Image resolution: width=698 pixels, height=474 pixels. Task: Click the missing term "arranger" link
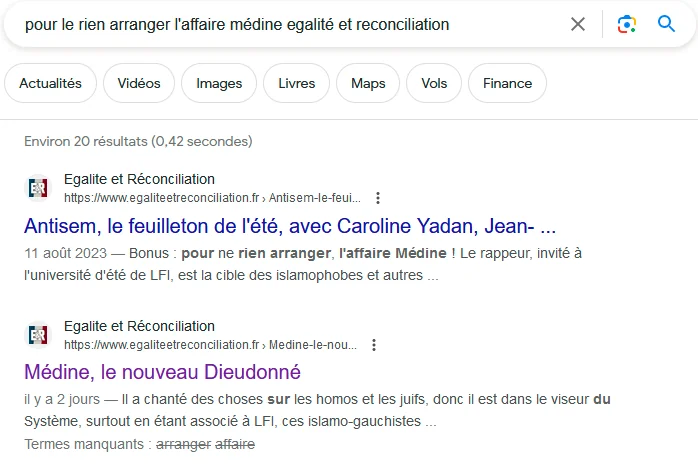[x=183, y=443]
